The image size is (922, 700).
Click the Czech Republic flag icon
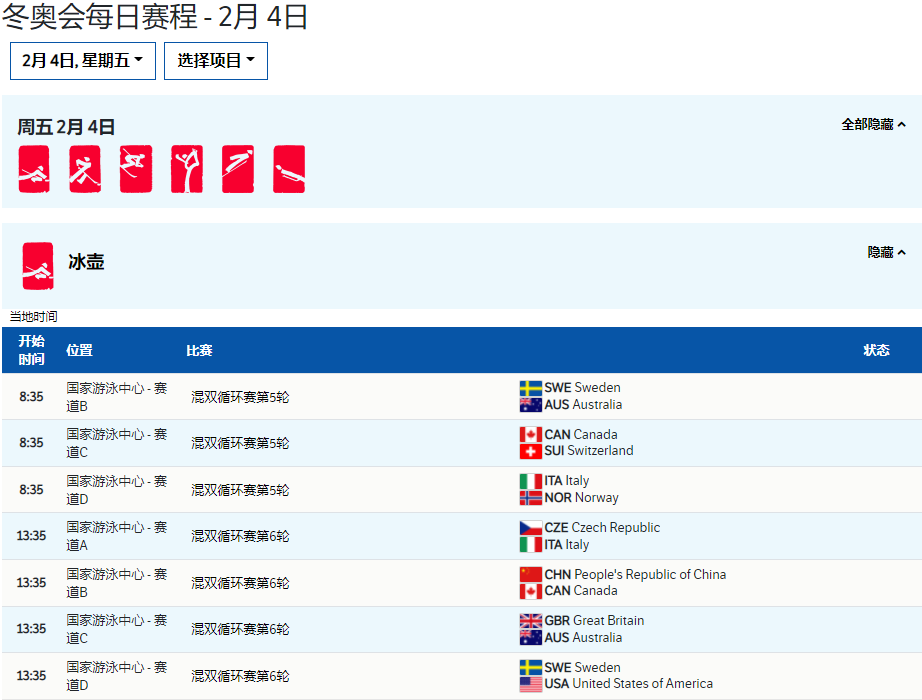click(530, 528)
